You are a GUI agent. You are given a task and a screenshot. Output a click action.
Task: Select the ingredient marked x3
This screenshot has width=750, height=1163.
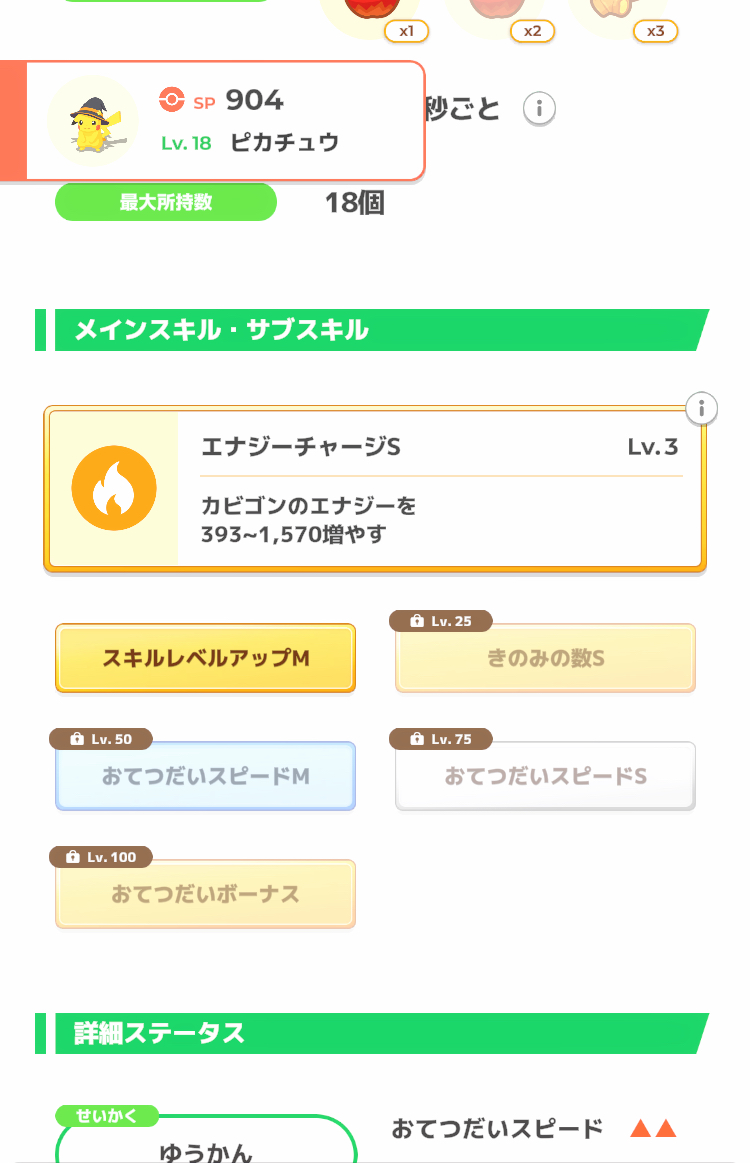[612, 12]
